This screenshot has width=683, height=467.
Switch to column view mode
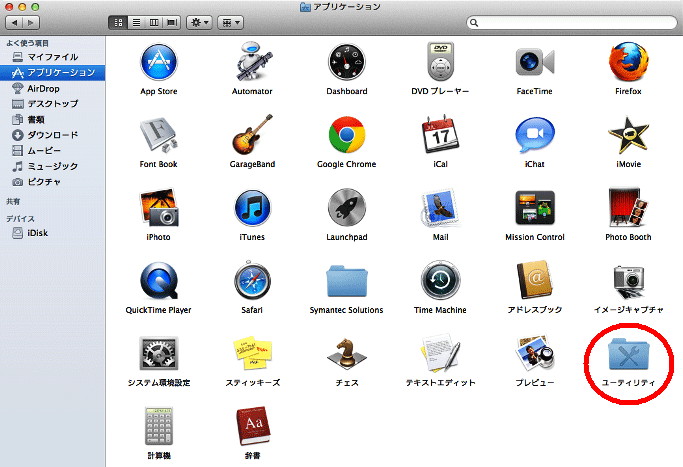pyautogui.click(x=154, y=23)
